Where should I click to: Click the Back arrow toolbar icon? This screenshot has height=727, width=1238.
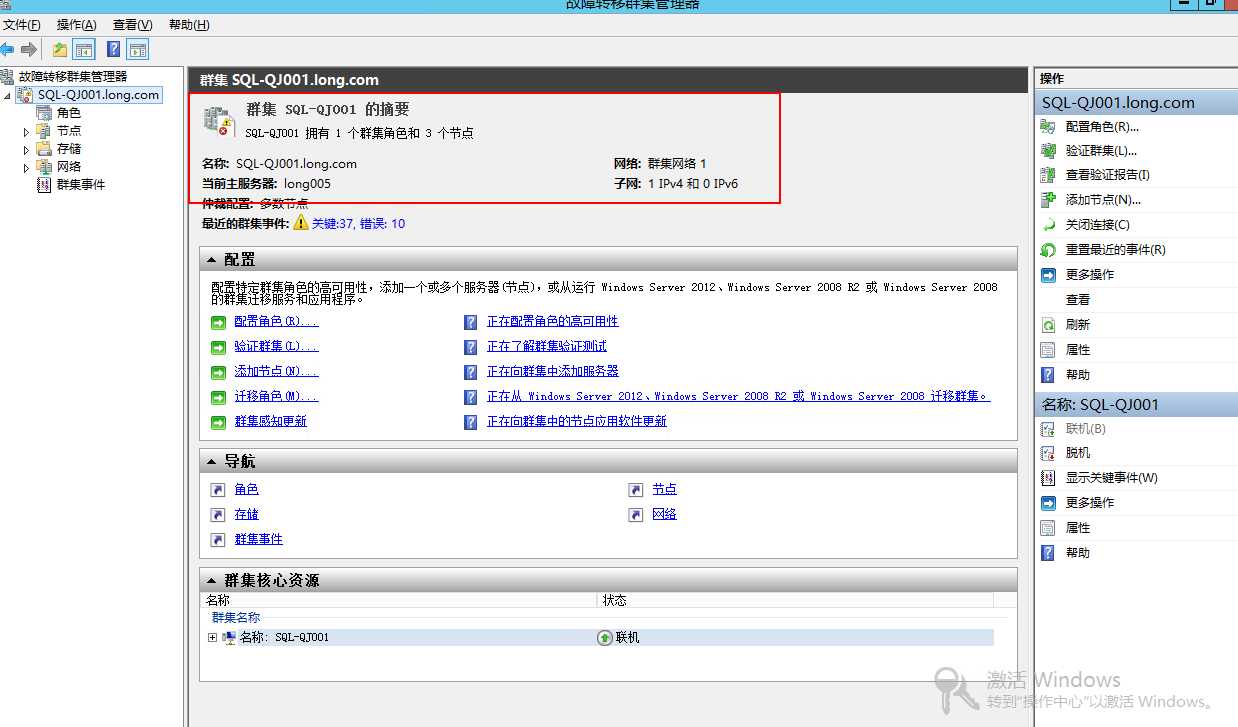(x=7, y=49)
